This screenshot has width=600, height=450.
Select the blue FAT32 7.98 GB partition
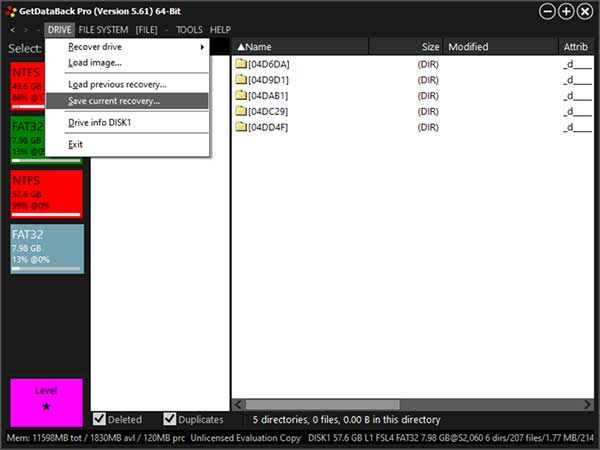(47, 248)
